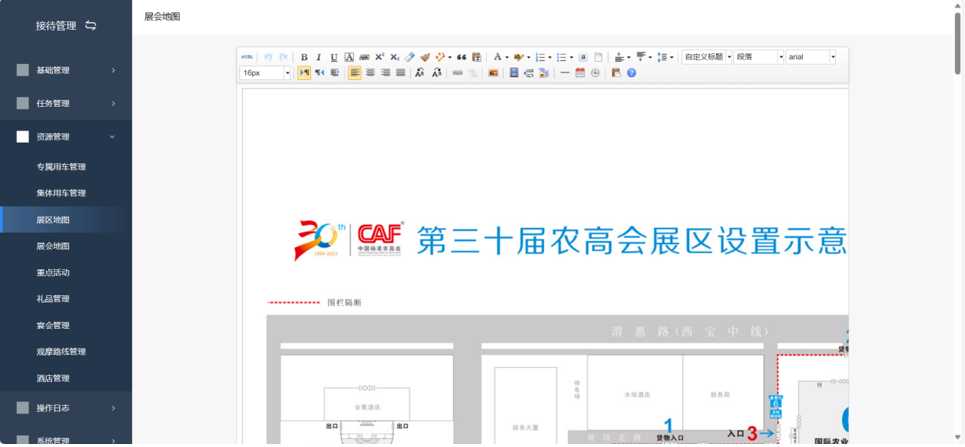Toggle sidebar with 接待管理 switch icon
965x447 pixels.
(90, 25)
